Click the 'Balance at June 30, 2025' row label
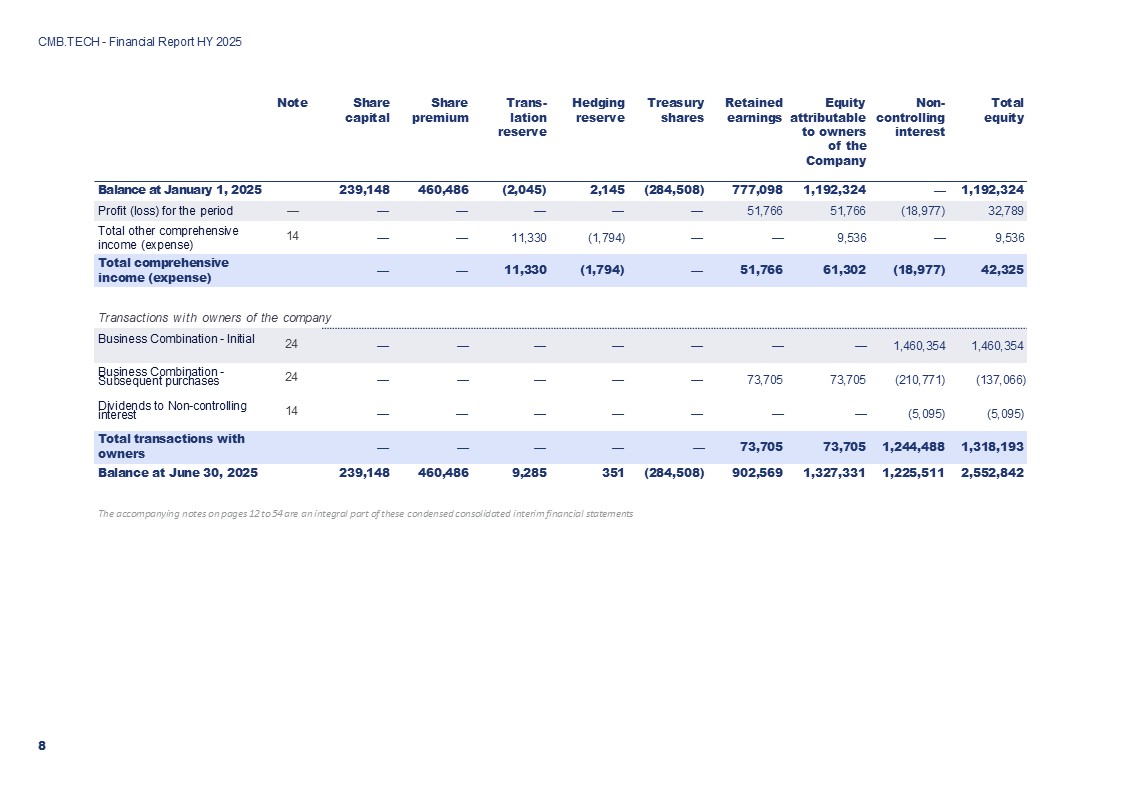Viewport: 1123px width, 797px height. click(x=171, y=473)
